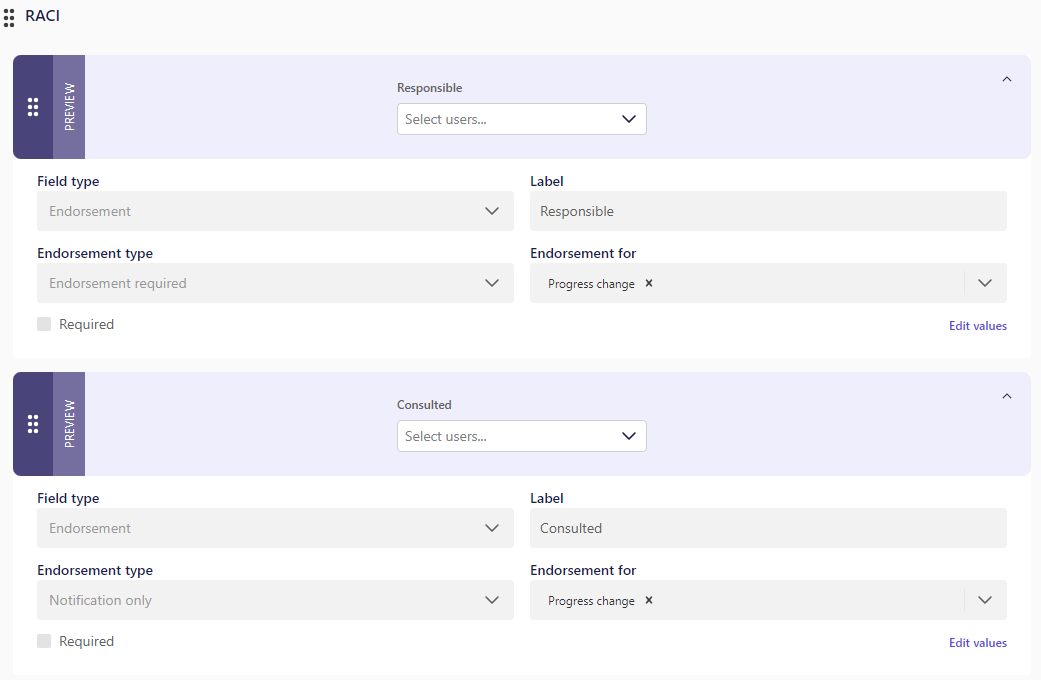Click Edit values in the Responsible section

(x=977, y=325)
